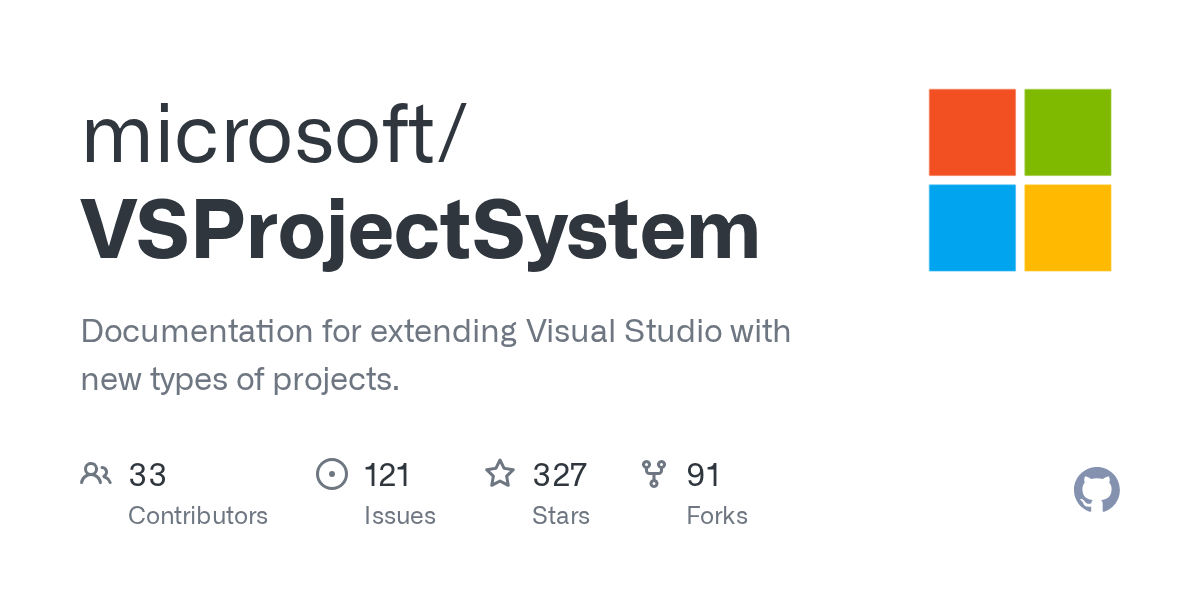Click the Contributors label
1200x600 pixels.
[x=198, y=516]
